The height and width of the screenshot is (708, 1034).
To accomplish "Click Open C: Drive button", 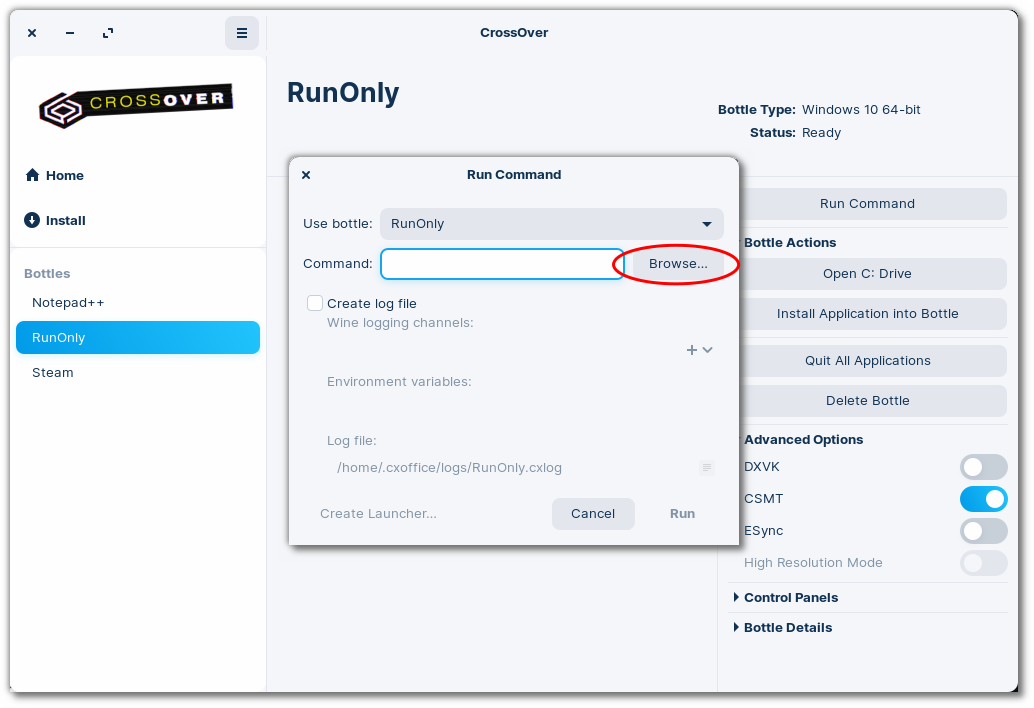I will (867, 274).
